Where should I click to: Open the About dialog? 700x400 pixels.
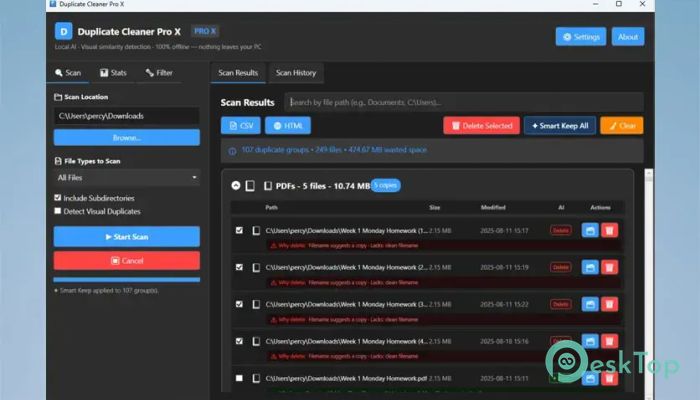628,37
